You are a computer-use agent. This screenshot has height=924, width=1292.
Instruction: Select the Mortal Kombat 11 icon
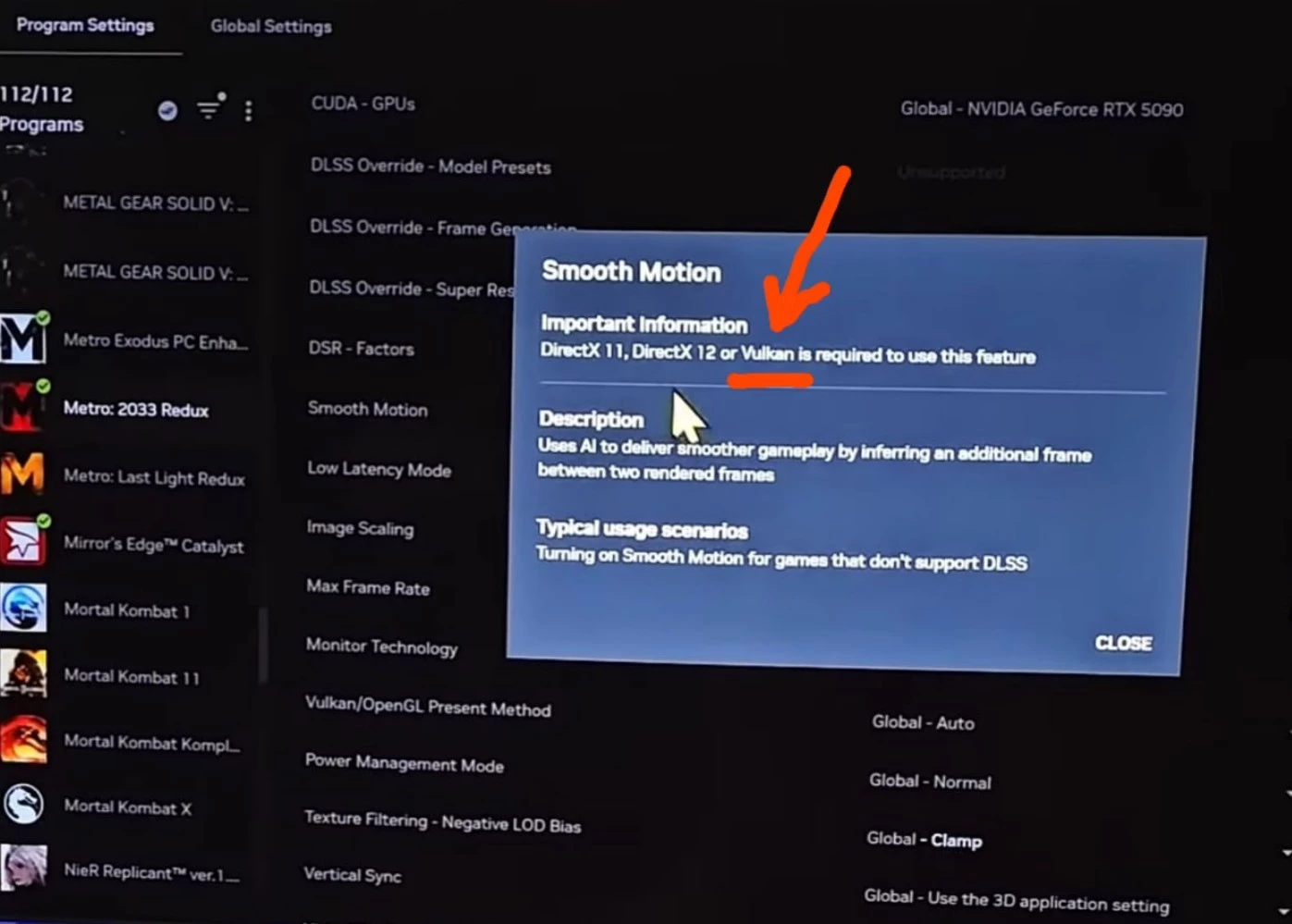coord(23,674)
